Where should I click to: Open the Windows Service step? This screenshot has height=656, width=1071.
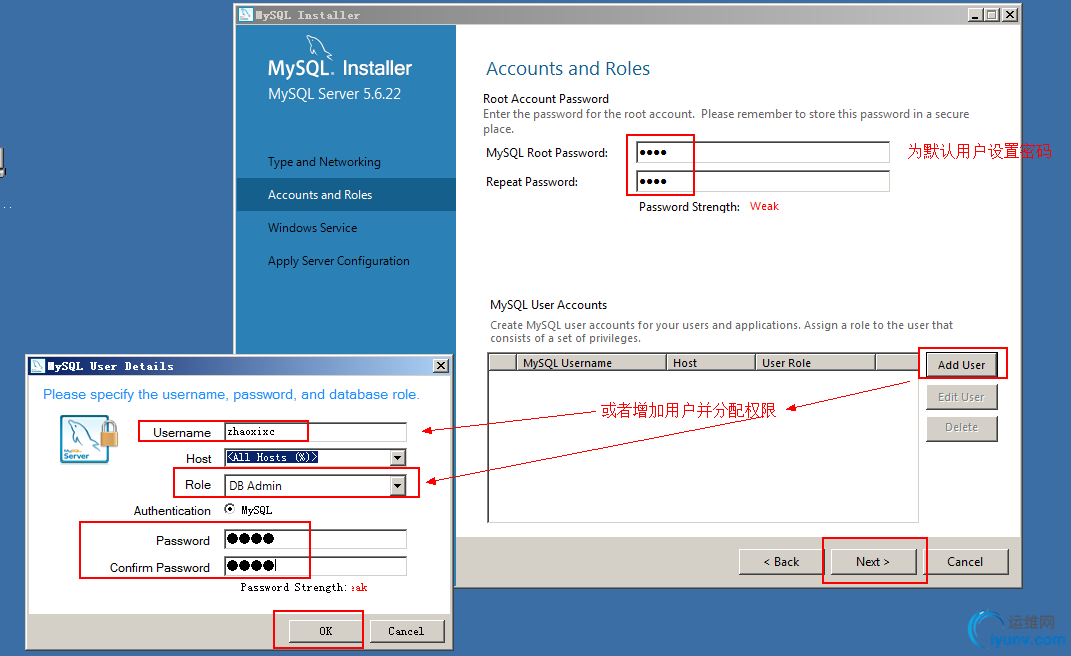[312, 228]
